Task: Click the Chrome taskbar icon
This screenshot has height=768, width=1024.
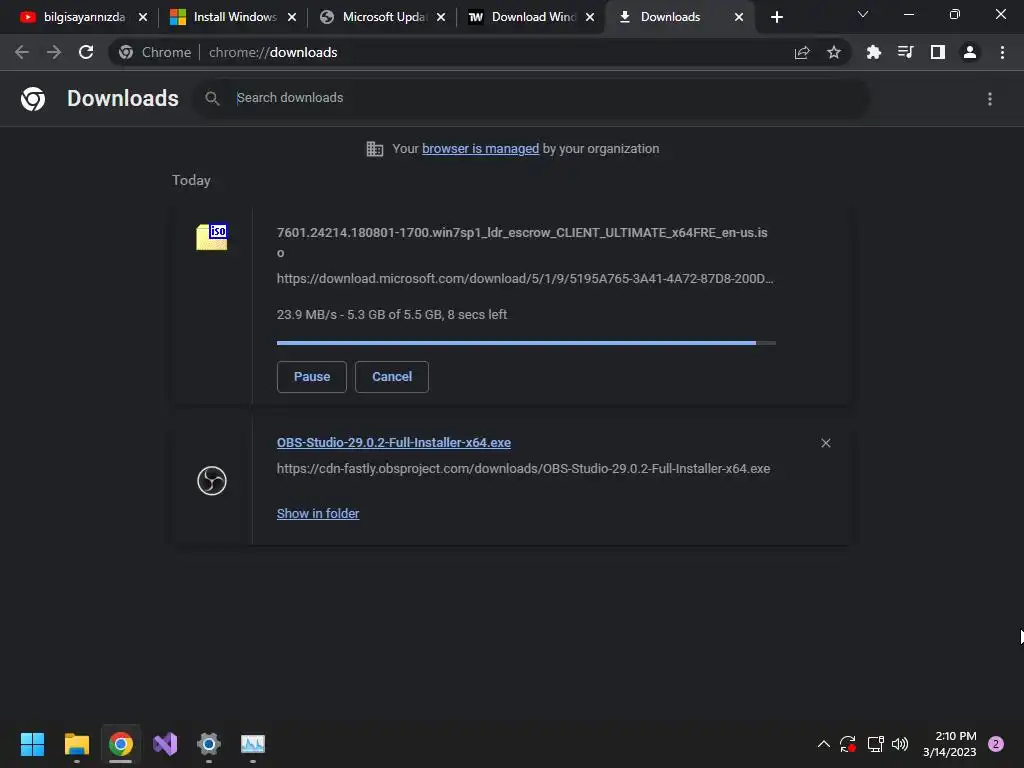Action: click(x=121, y=744)
